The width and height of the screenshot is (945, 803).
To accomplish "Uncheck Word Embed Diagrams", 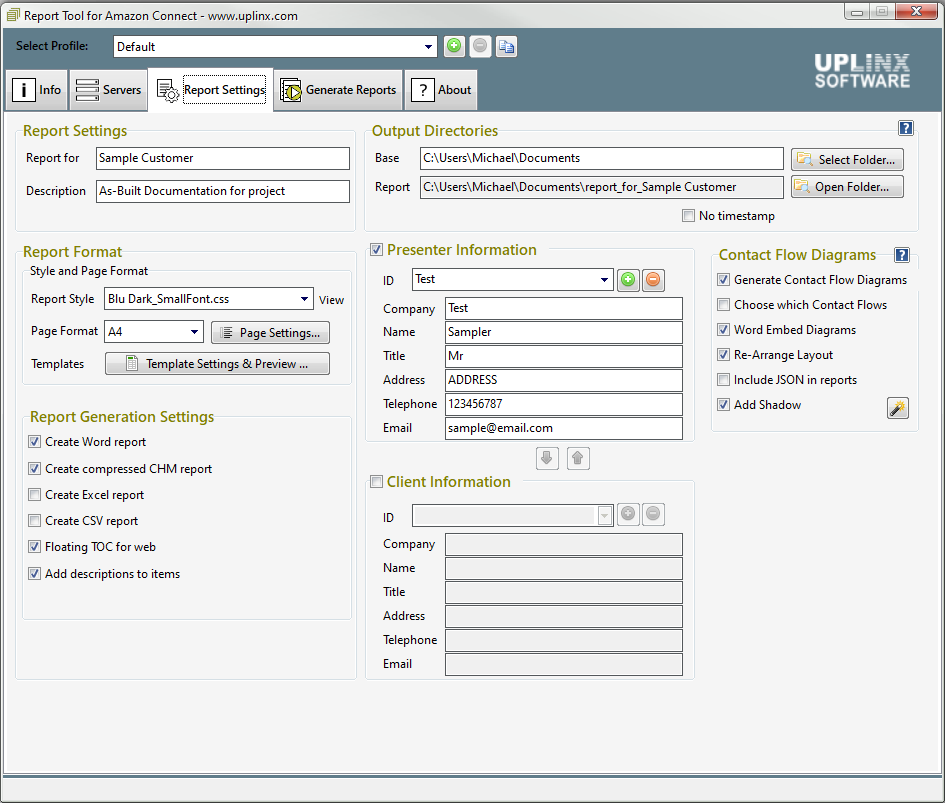I will pyautogui.click(x=723, y=330).
